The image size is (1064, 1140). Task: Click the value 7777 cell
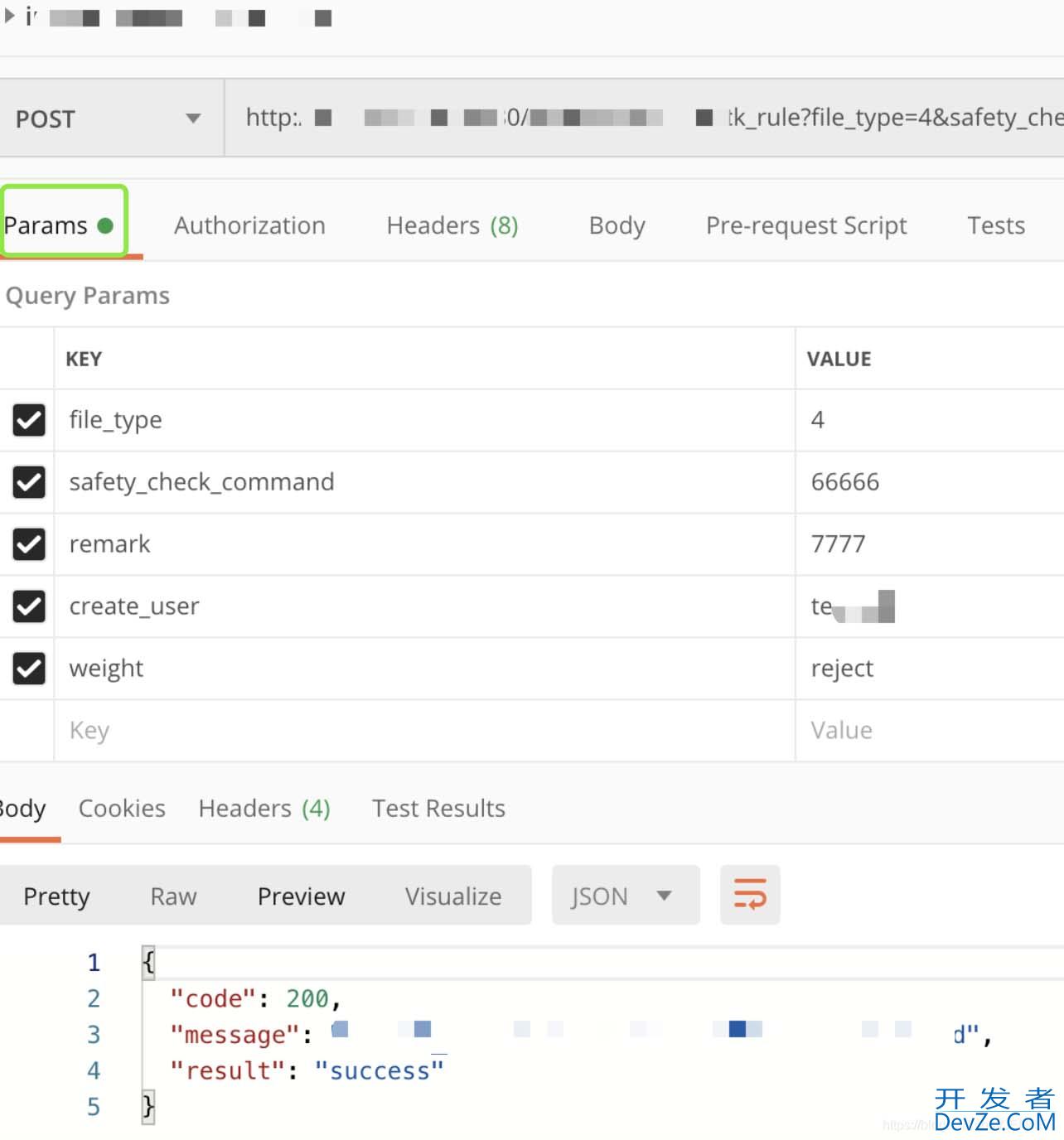[930, 544]
